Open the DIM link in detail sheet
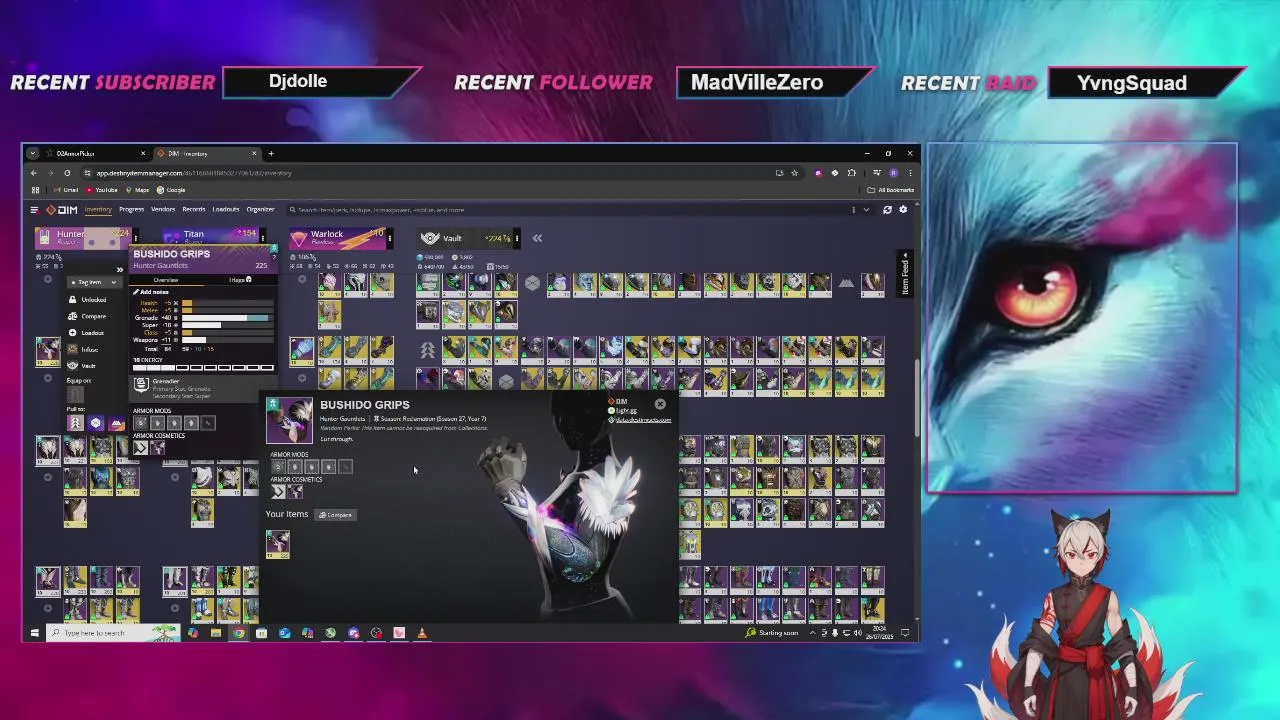The height and width of the screenshot is (720, 1280). 618,402
